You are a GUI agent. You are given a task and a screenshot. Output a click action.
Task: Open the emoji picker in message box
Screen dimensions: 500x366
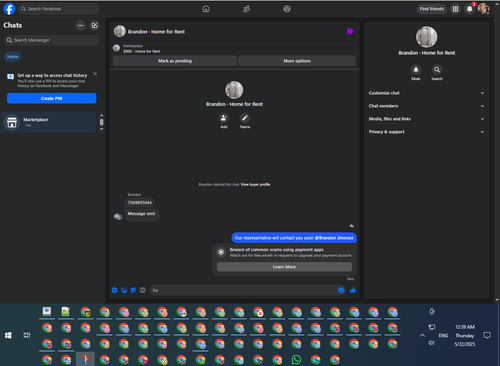point(341,290)
